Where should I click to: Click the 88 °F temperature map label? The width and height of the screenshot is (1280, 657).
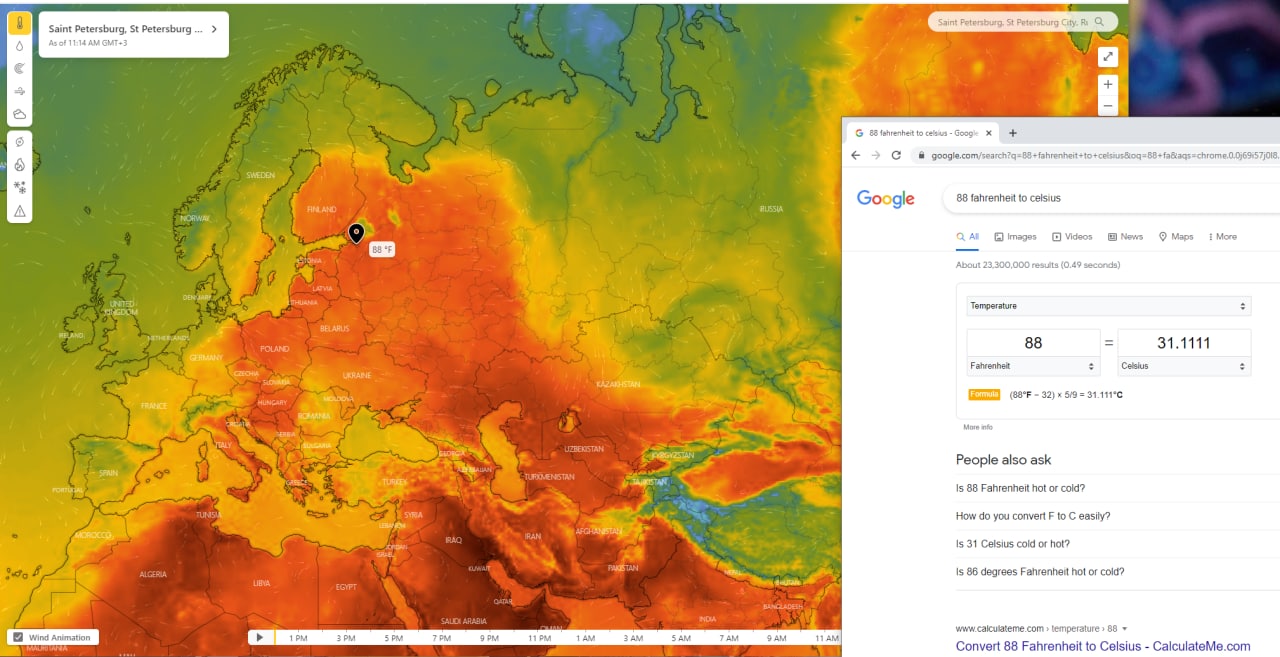click(382, 249)
